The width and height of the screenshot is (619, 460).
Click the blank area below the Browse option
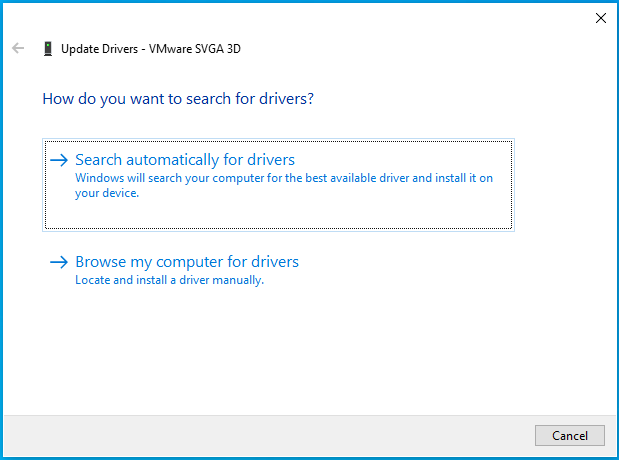[300, 350]
